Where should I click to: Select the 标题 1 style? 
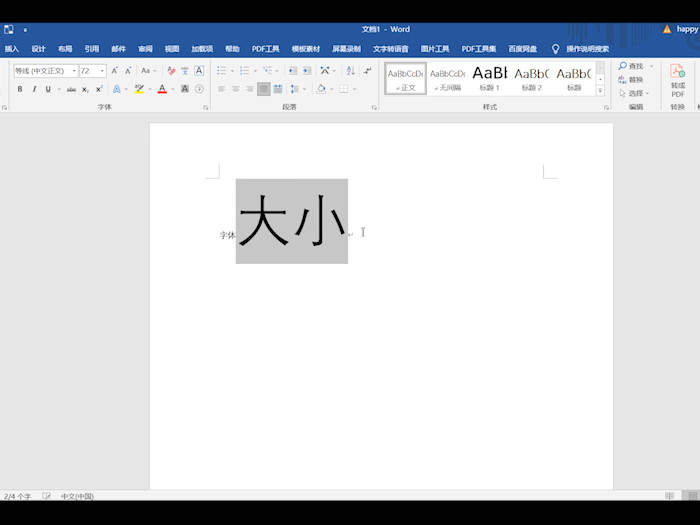pyautogui.click(x=490, y=79)
